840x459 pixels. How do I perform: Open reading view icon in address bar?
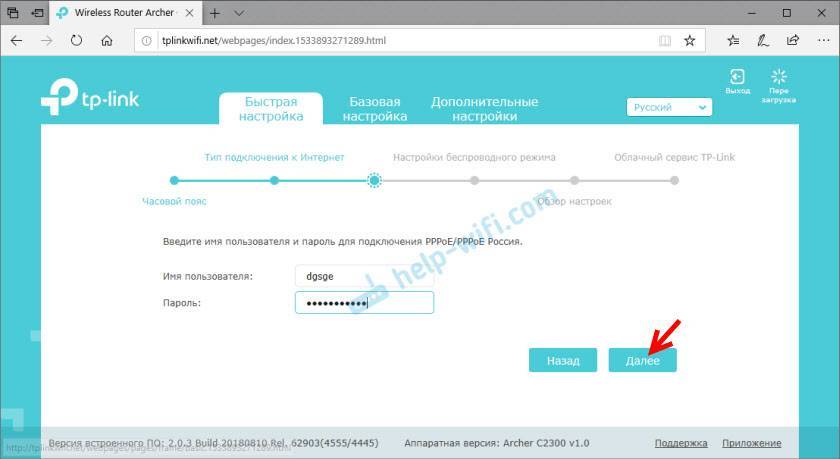point(665,41)
